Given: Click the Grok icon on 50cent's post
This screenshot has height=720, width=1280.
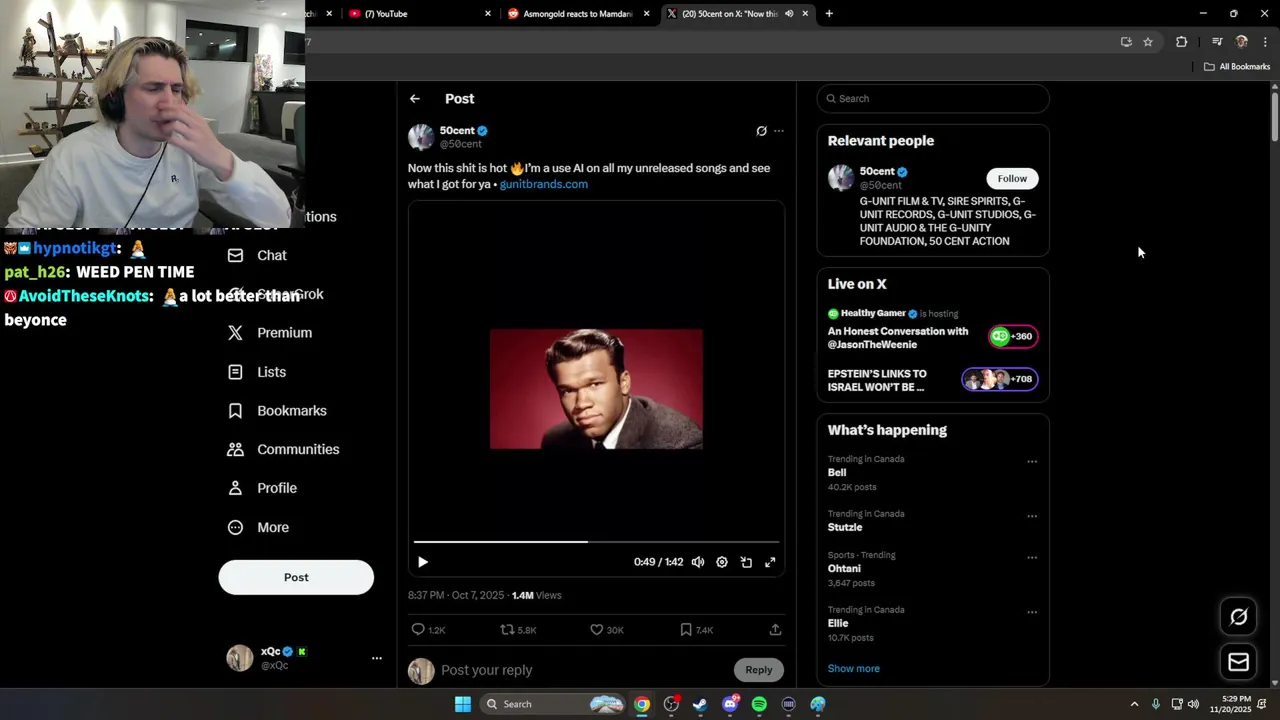Looking at the screenshot, I should 761,131.
